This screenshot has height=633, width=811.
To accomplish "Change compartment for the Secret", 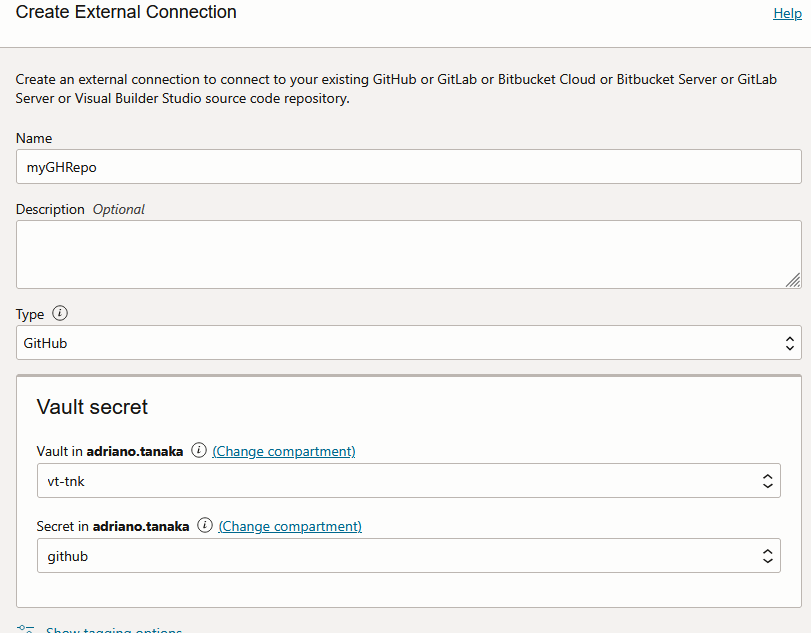I will pyautogui.click(x=290, y=526).
